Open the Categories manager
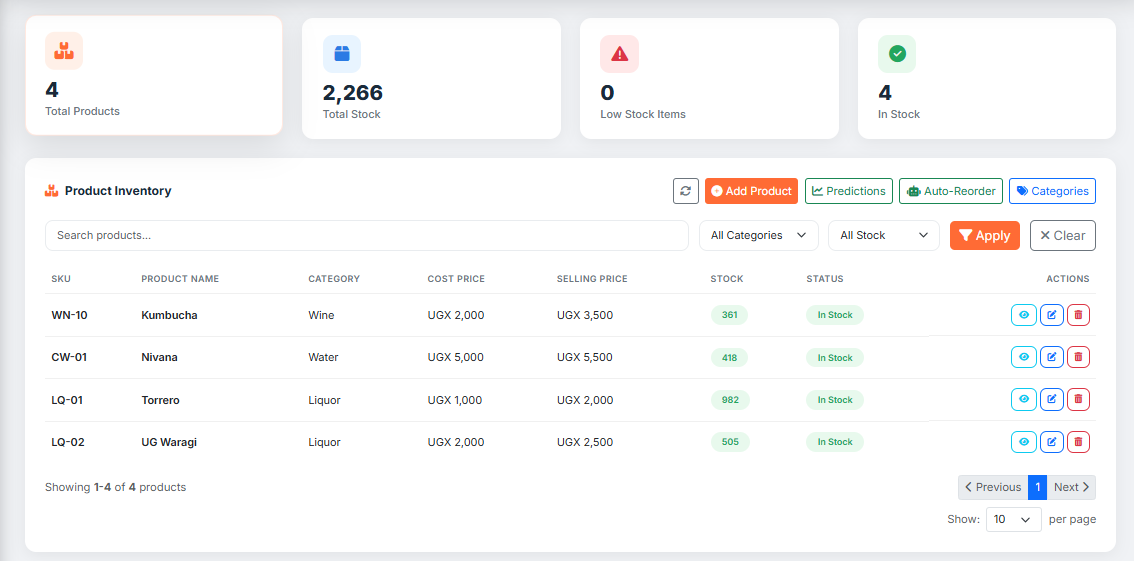This screenshot has width=1134, height=561. 1052,191
